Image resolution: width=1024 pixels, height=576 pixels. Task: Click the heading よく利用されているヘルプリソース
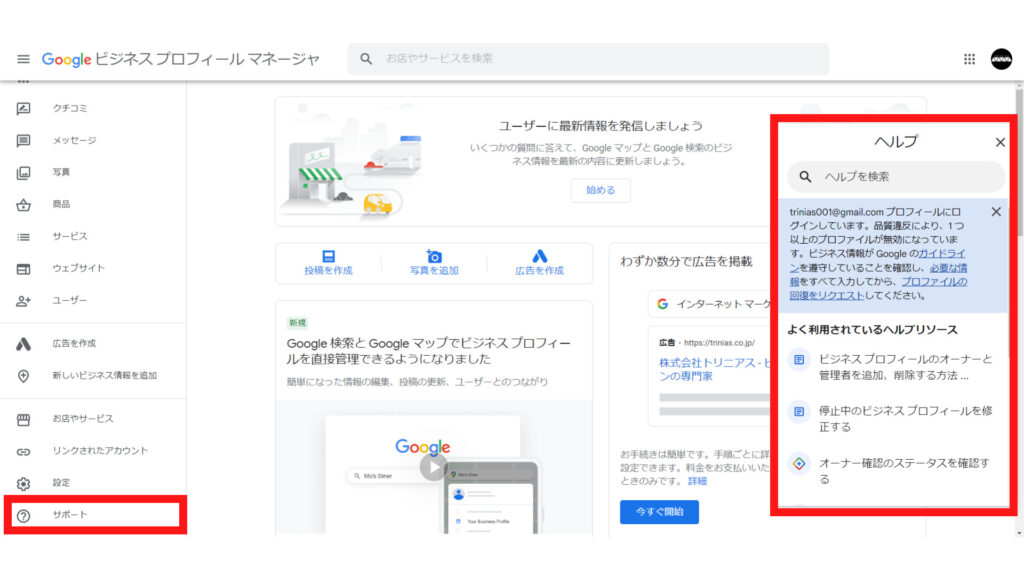872,330
